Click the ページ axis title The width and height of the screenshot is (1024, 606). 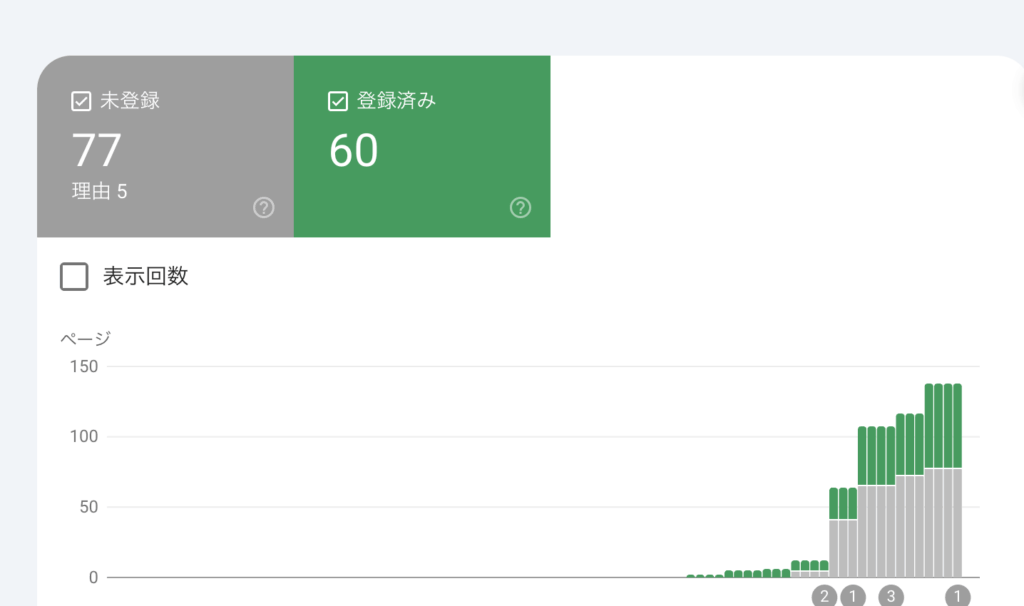coord(86,338)
